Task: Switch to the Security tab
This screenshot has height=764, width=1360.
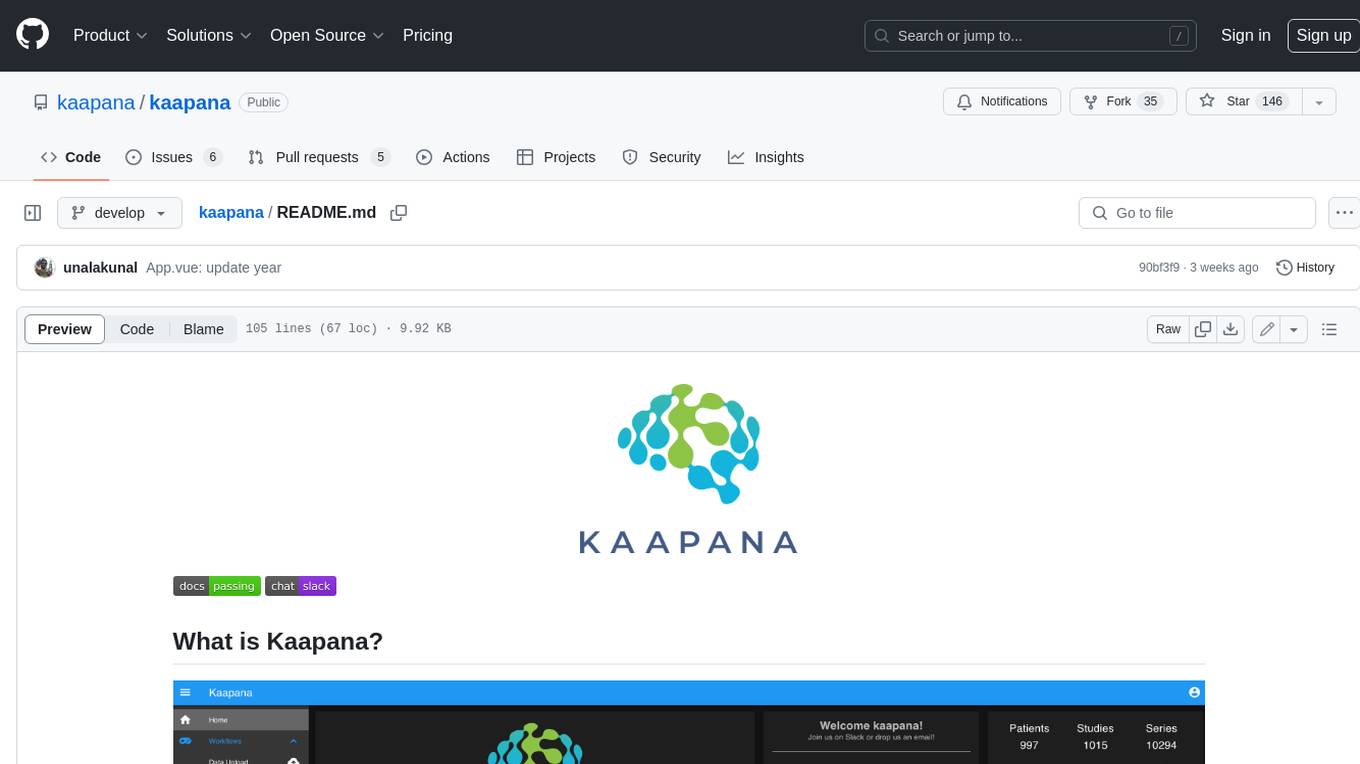Action: 661,157
